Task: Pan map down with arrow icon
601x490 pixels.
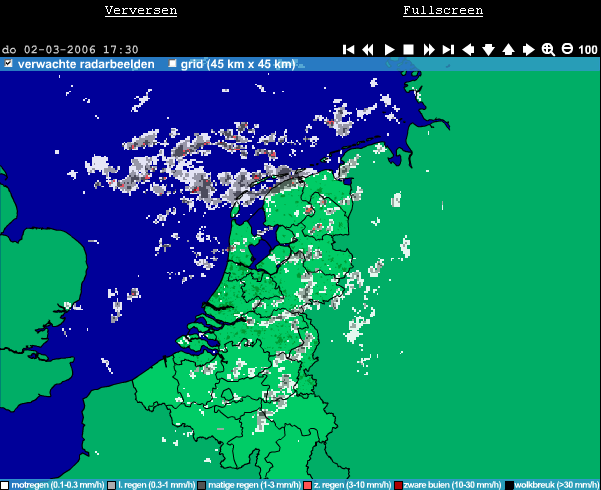Action: [488, 49]
